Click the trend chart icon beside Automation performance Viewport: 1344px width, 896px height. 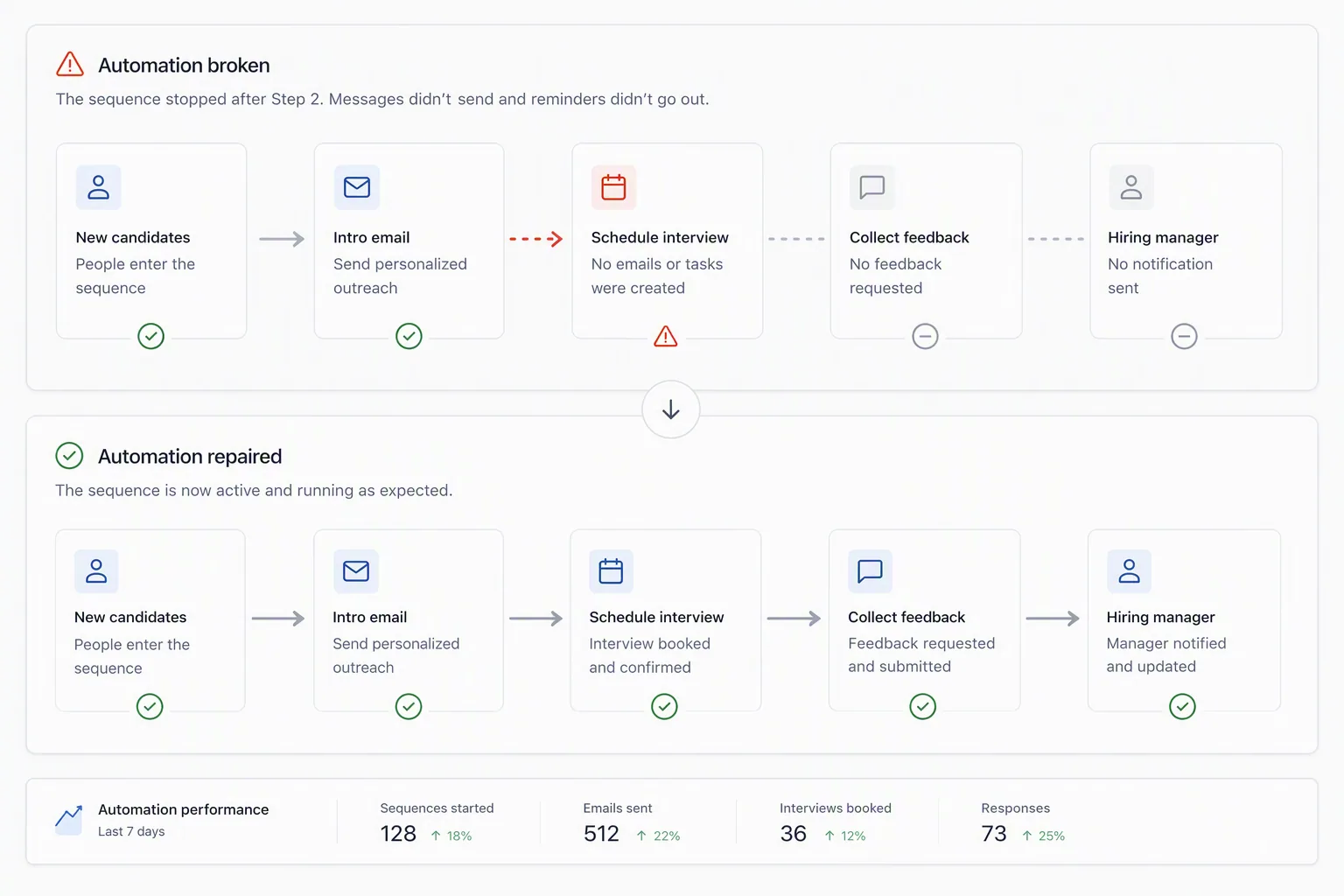(69, 819)
